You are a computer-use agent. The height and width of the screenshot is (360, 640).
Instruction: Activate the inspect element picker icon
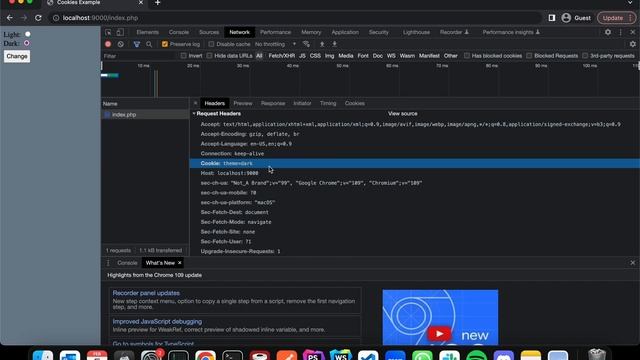pyautogui.click(x=108, y=32)
